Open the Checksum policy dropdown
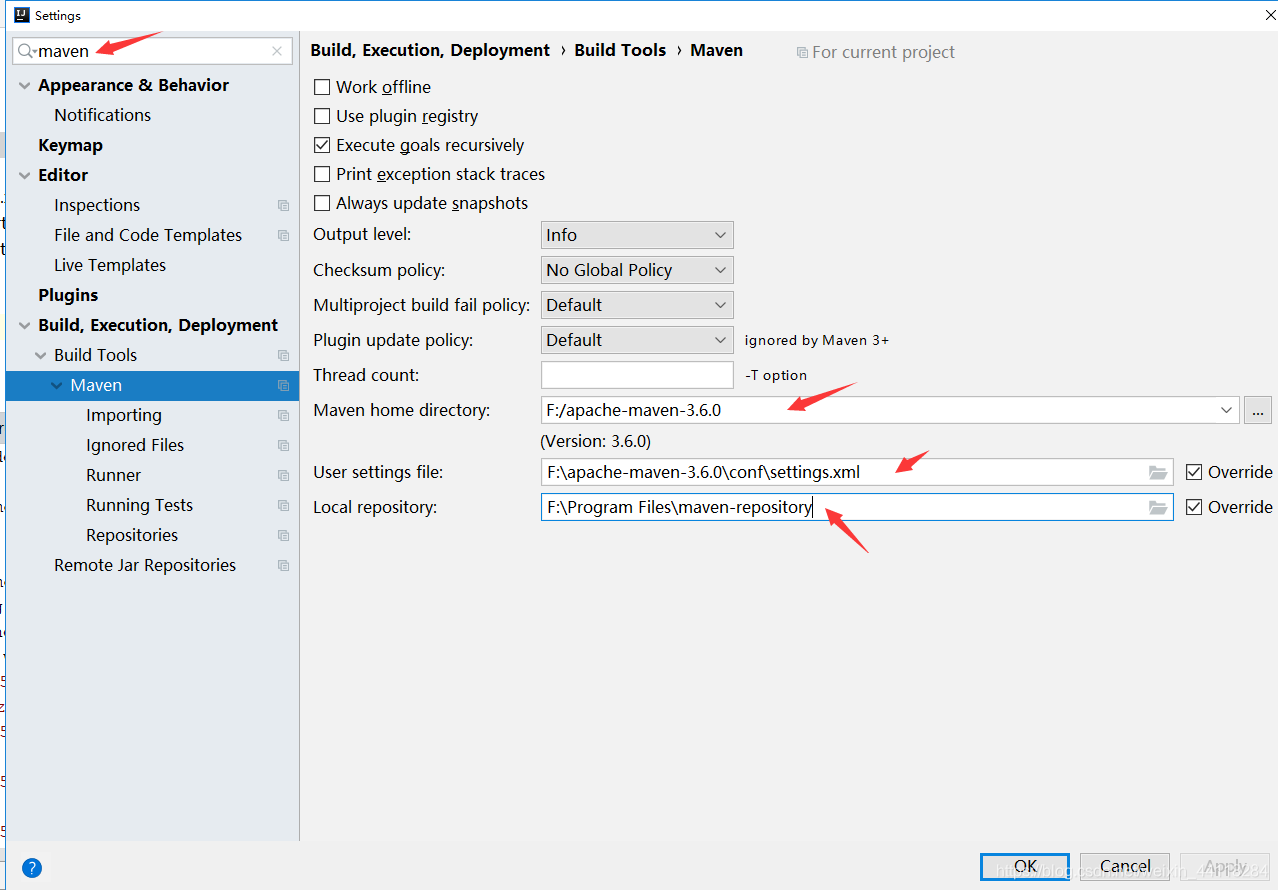The width and height of the screenshot is (1278, 890). (x=637, y=270)
